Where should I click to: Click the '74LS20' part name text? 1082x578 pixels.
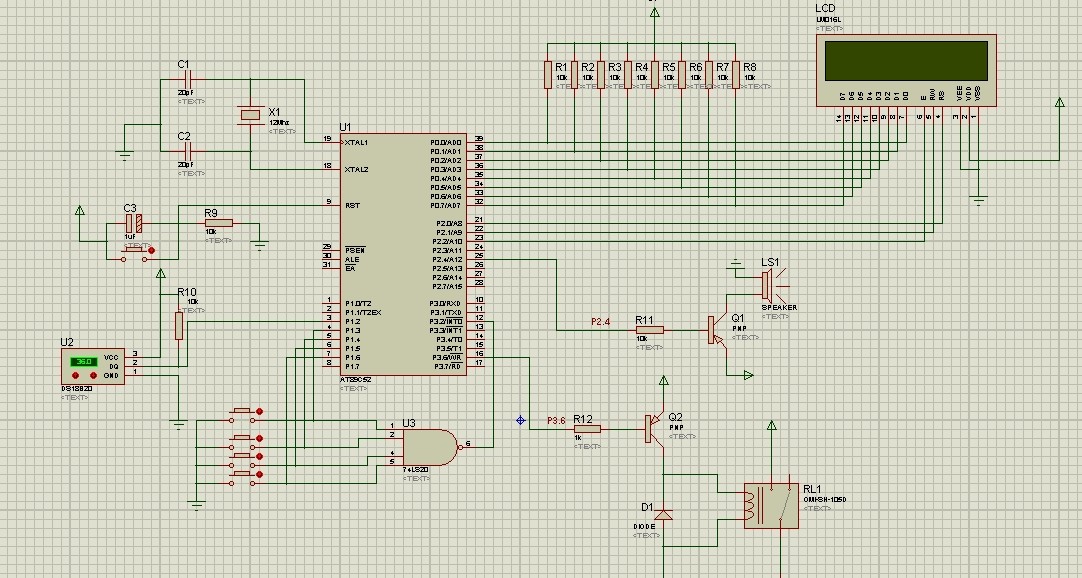[415, 470]
